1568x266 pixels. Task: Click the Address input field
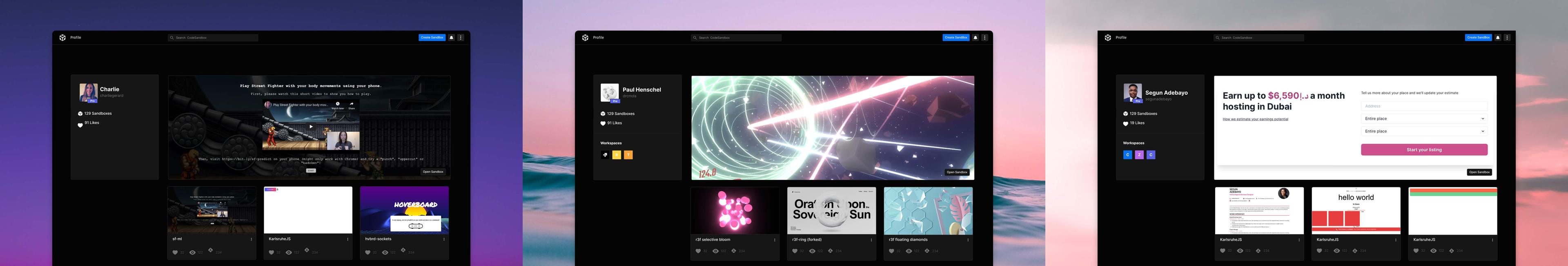(x=1424, y=106)
